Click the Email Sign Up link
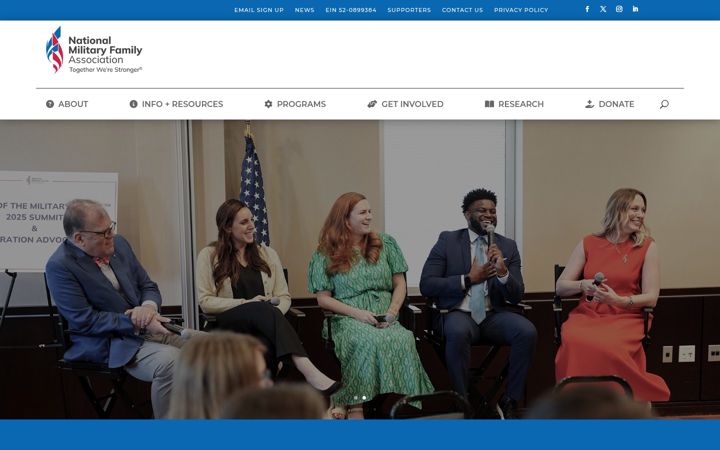 259,10
